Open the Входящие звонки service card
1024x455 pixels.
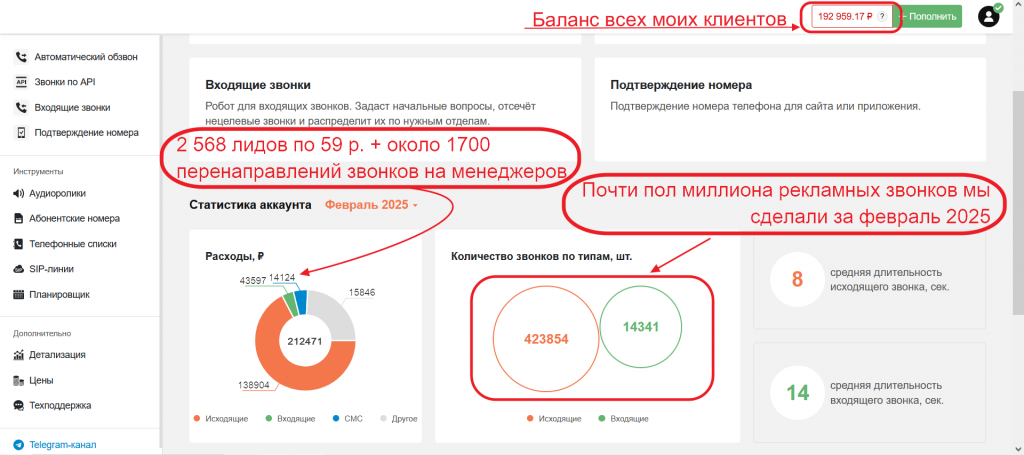pos(385,109)
